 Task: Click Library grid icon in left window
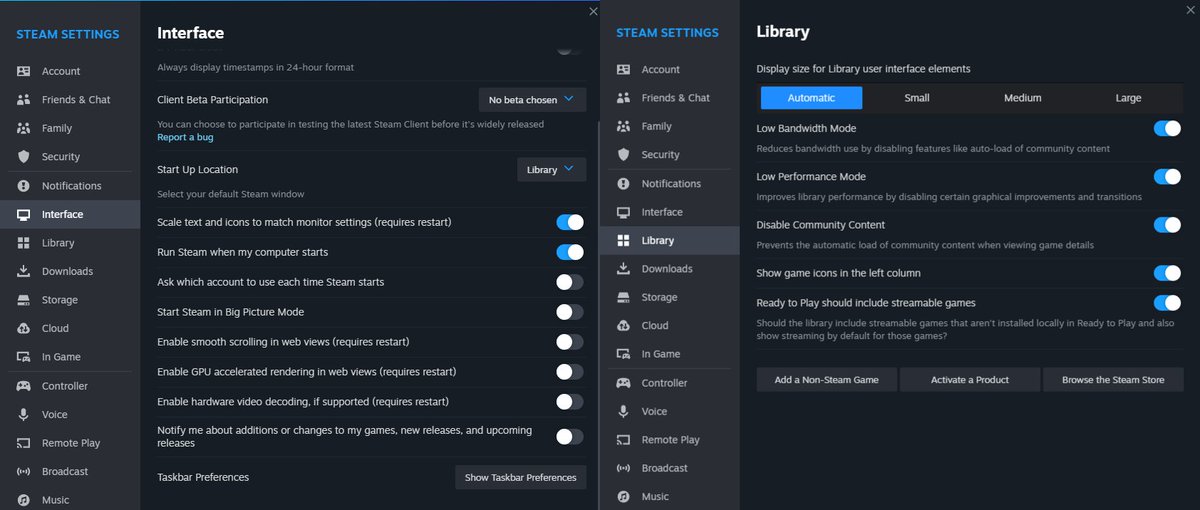[23, 243]
